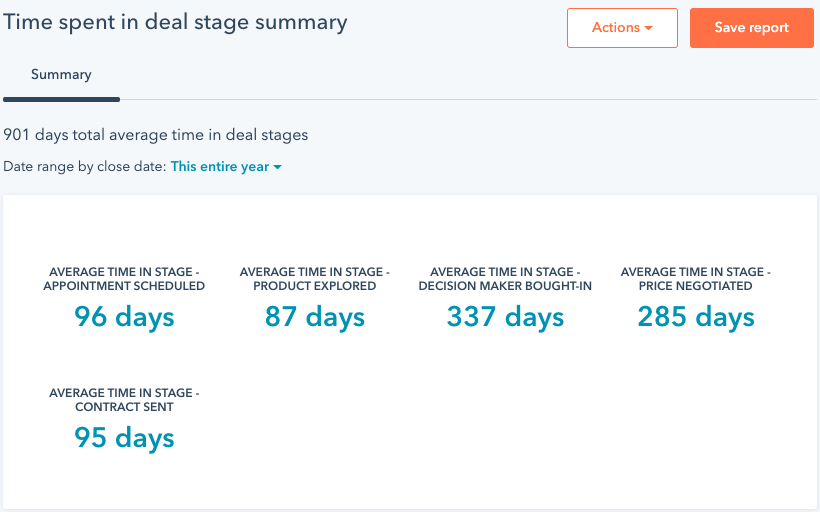Click the 337 days metric value

(x=505, y=317)
